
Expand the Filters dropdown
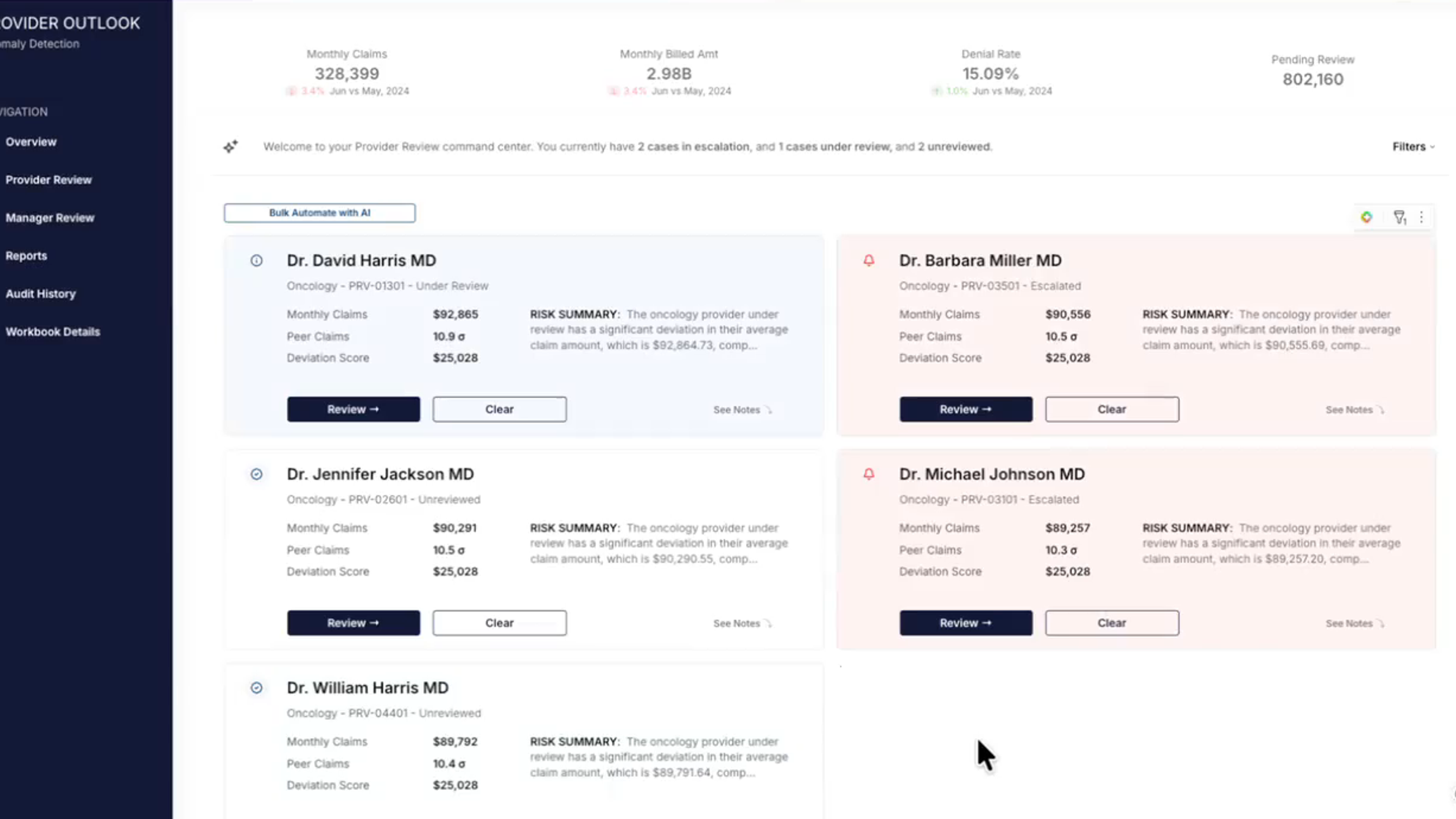tap(1413, 147)
